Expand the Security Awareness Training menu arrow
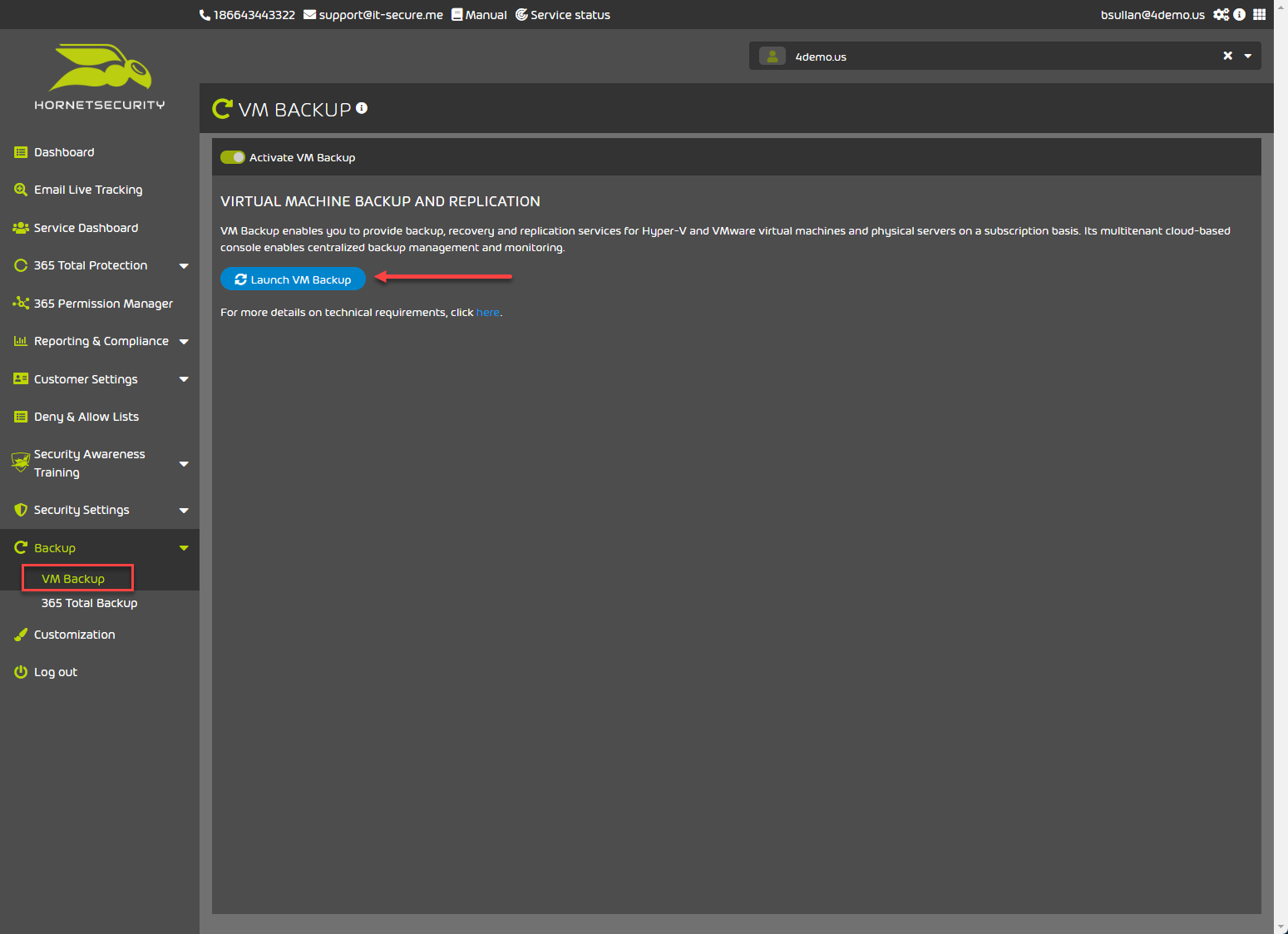 click(184, 464)
